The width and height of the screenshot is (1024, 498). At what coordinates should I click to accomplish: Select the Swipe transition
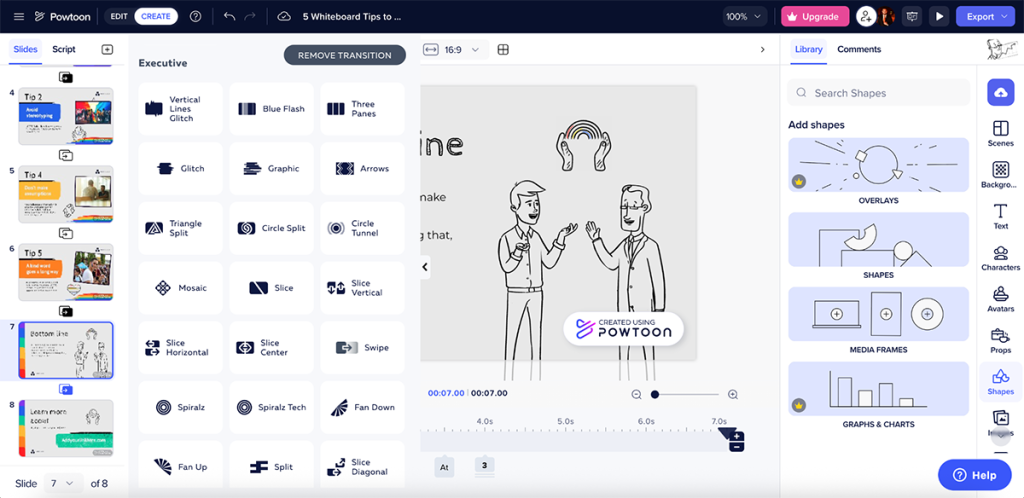pos(362,348)
